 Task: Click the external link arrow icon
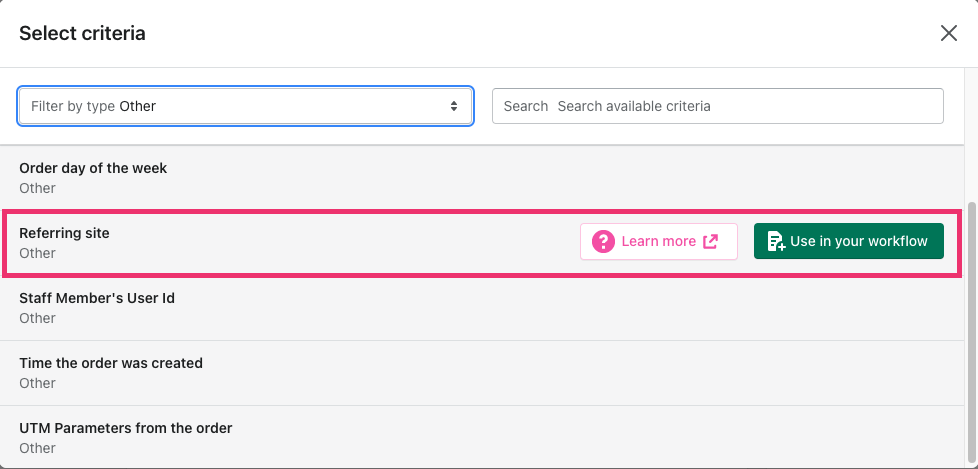[710, 241]
